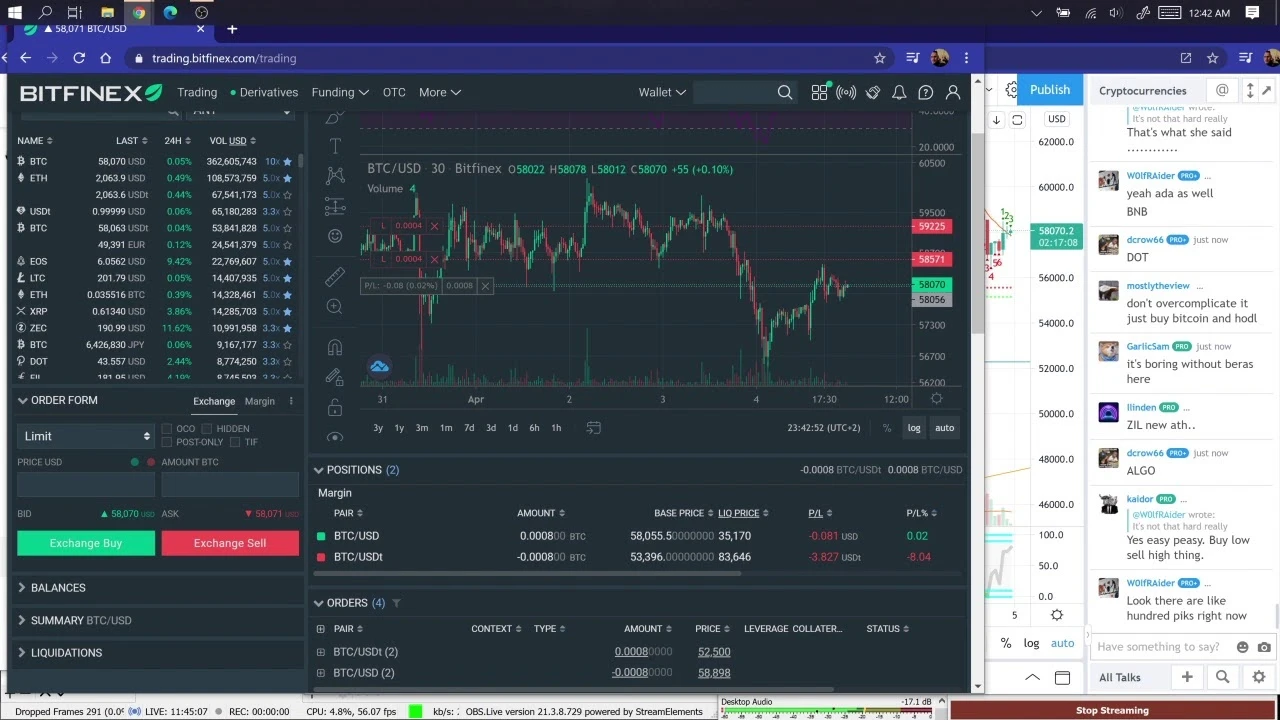Toggle lock all drawings padlock icon

(x=335, y=408)
